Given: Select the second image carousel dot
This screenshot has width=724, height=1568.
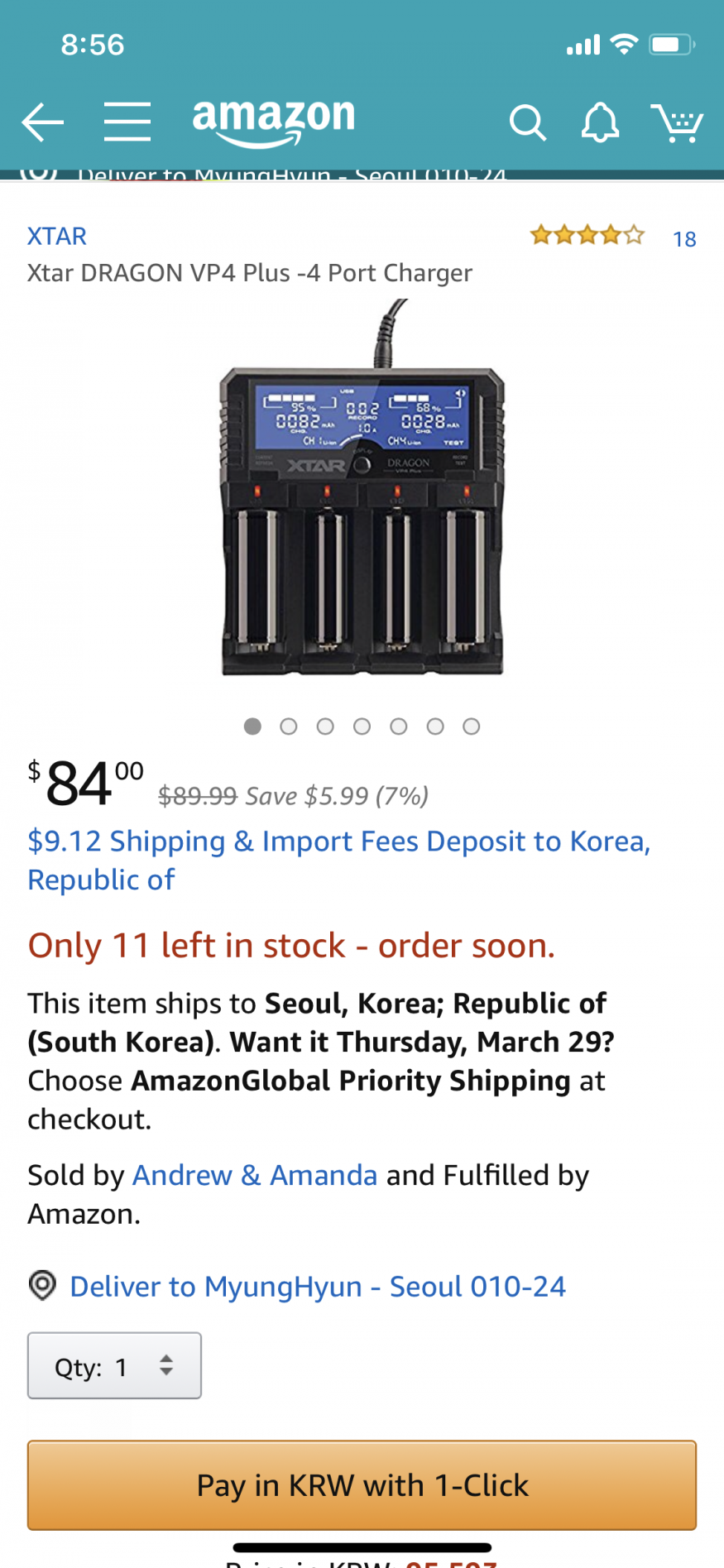Looking at the screenshot, I should click(x=289, y=726).
